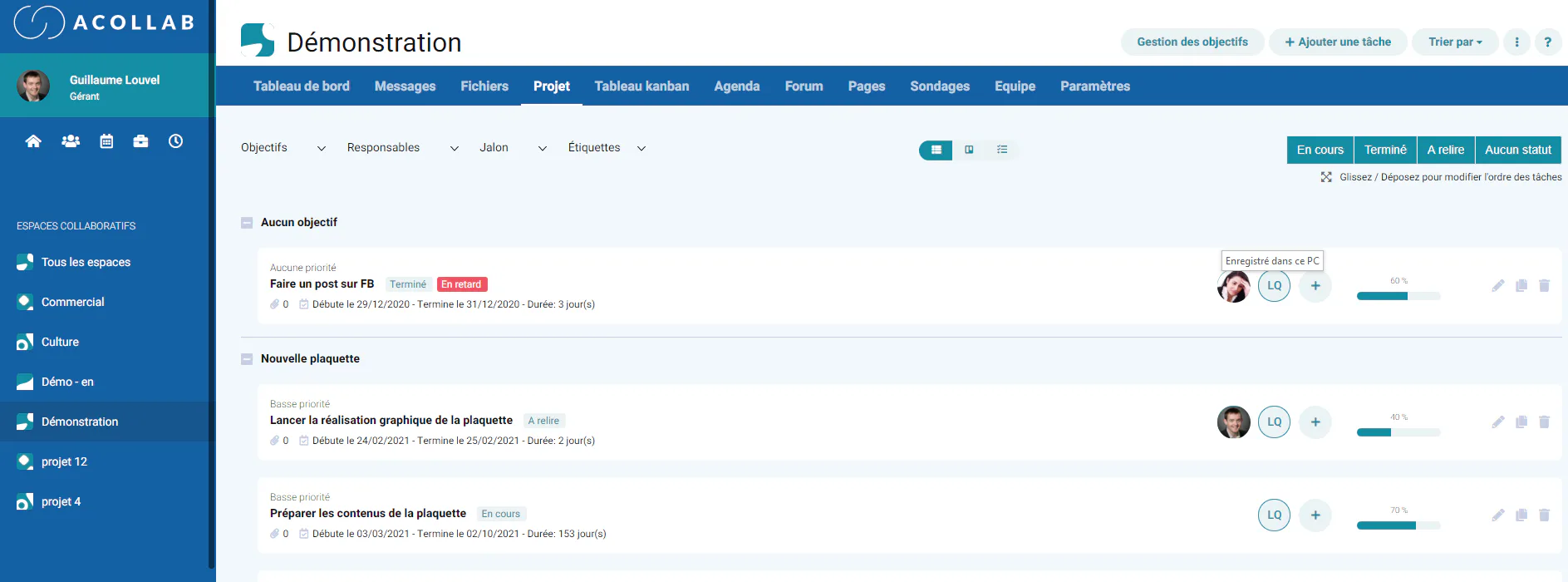Click 'Ajouter une tâche' button

click(1338, 42)
